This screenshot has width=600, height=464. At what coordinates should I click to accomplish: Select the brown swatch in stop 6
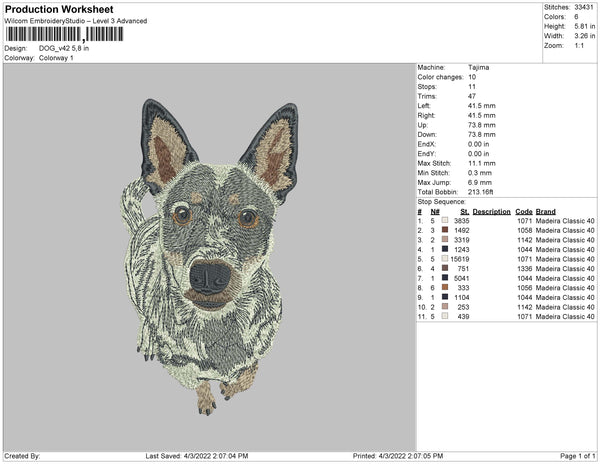[x=445, y=268]
